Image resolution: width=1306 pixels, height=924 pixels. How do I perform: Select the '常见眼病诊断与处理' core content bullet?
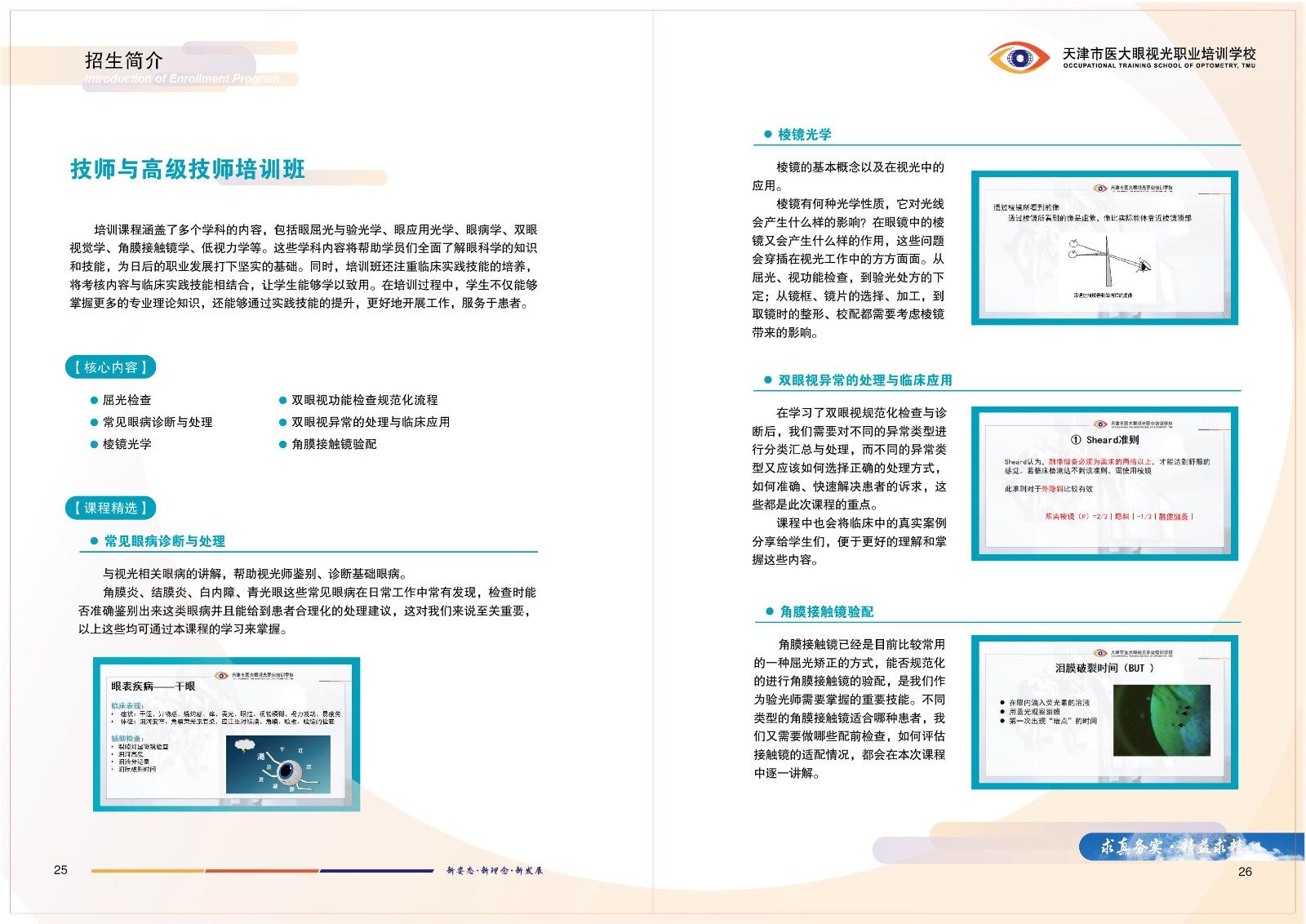151,422
